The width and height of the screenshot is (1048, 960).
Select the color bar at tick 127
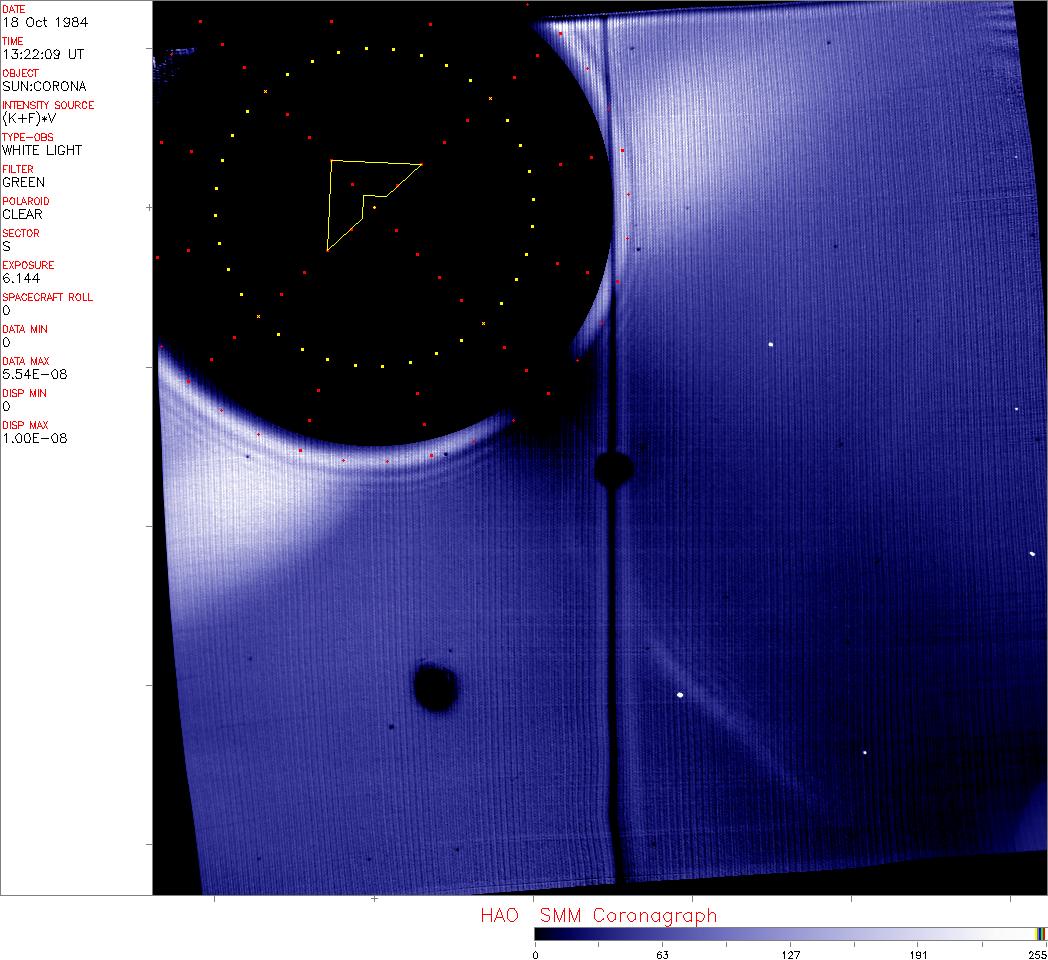tap(790, 933)
